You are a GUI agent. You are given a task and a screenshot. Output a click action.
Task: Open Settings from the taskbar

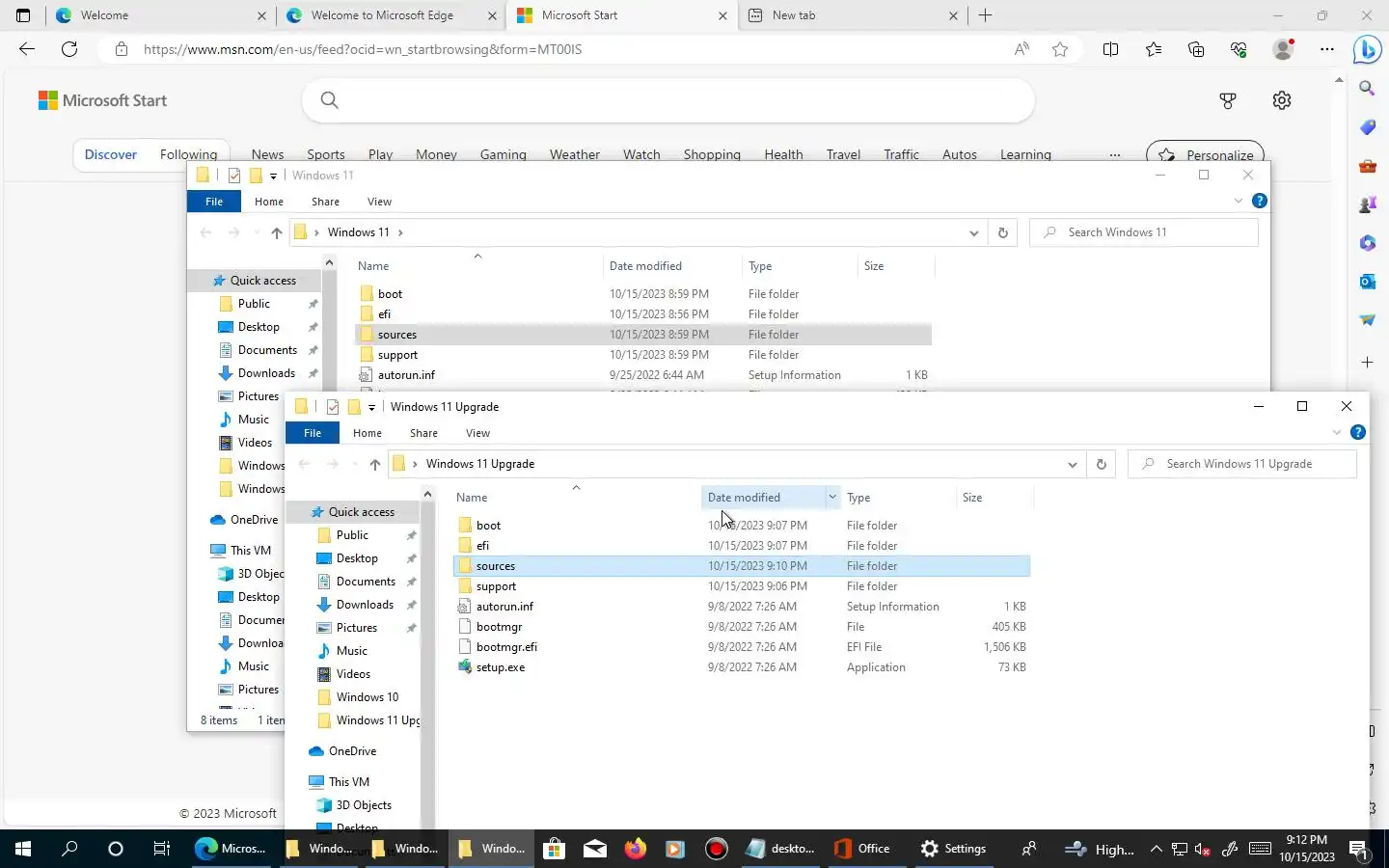(953, 849)
